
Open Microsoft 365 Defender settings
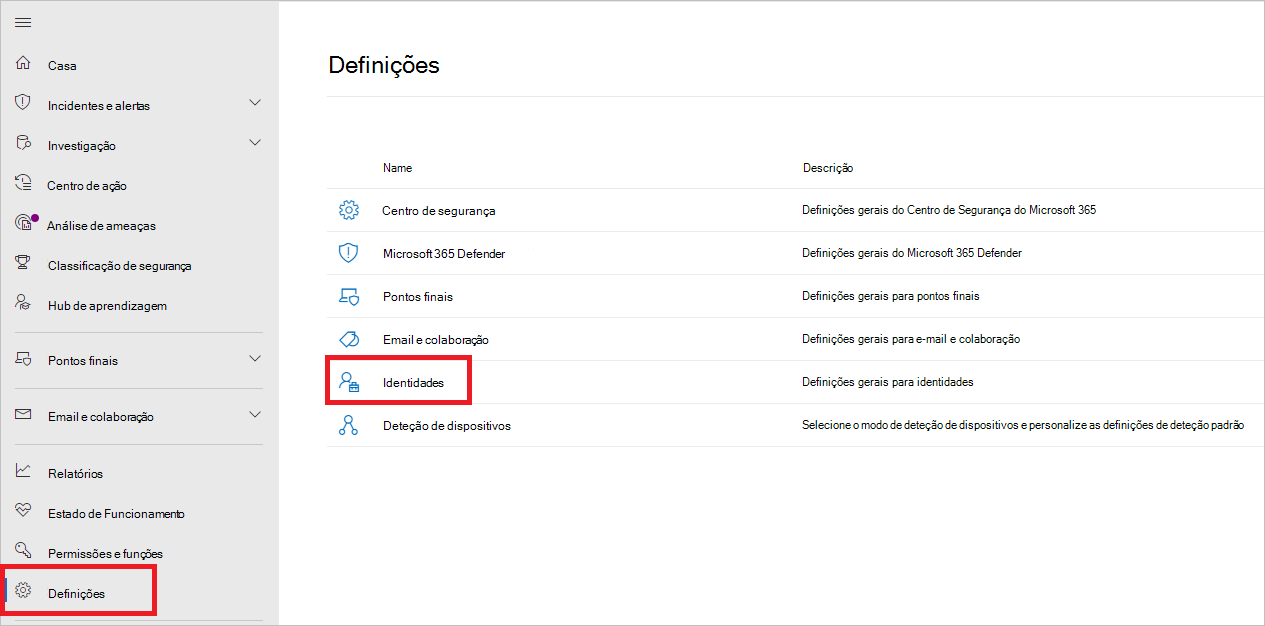click(x=444, y=254)
